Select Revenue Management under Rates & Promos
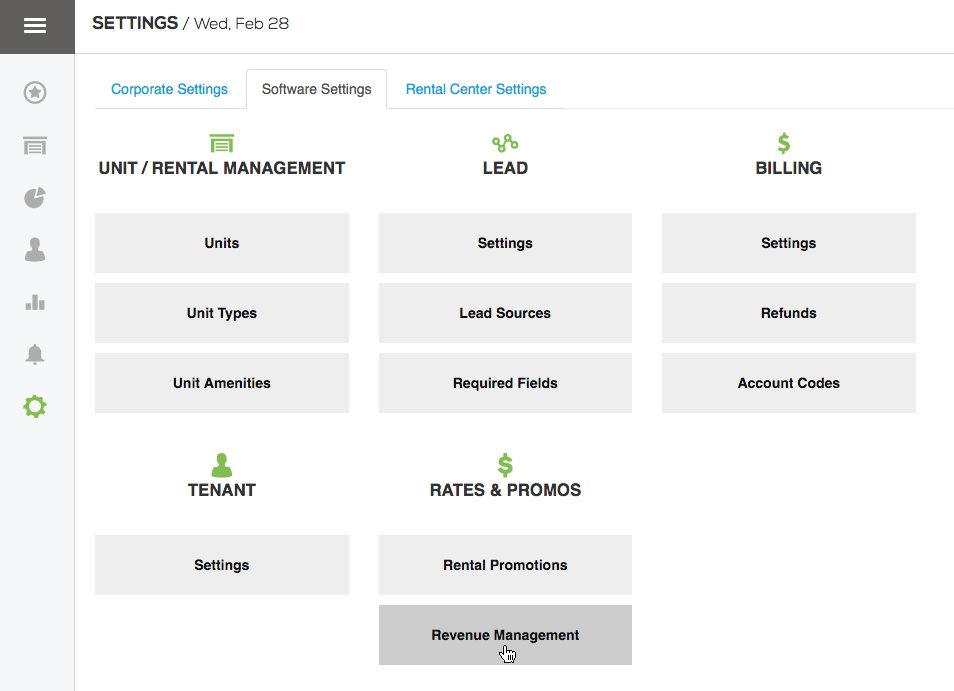 pyautogui.click(x=505, y=635)
